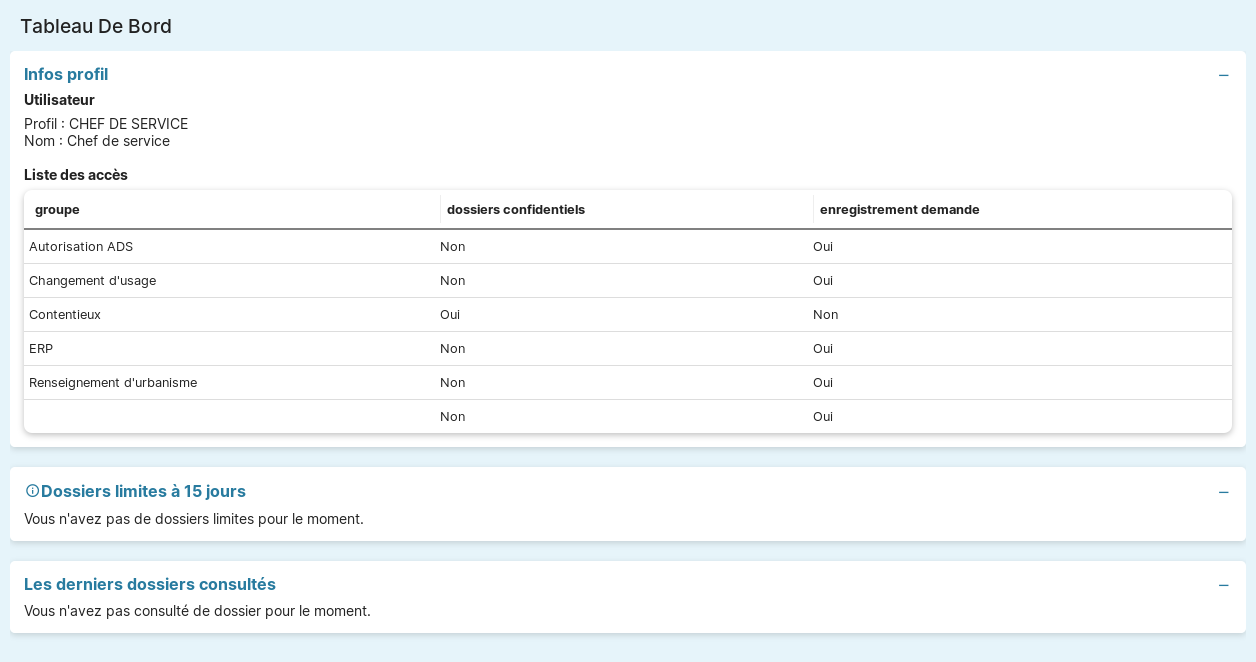Viewport: 1256px width, 662px height.
Task: Open Dossiers limites à 15 jours title
Action: (x=143, y=491)
